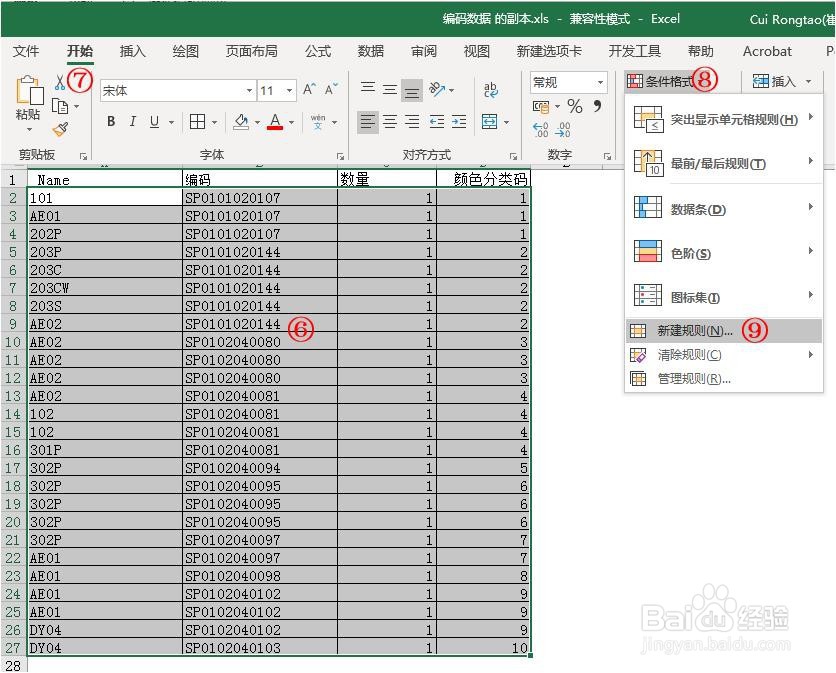This screenshot has width=836, height=673.
Task: Open clipboard group dialog launcher
Action: click(83, 156)
